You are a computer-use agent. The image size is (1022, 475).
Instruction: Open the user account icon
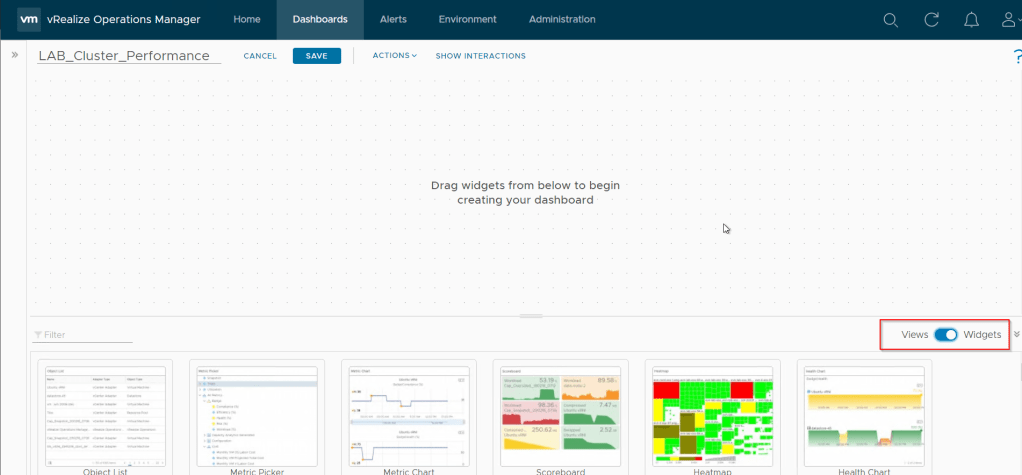tap(1009, 20)
